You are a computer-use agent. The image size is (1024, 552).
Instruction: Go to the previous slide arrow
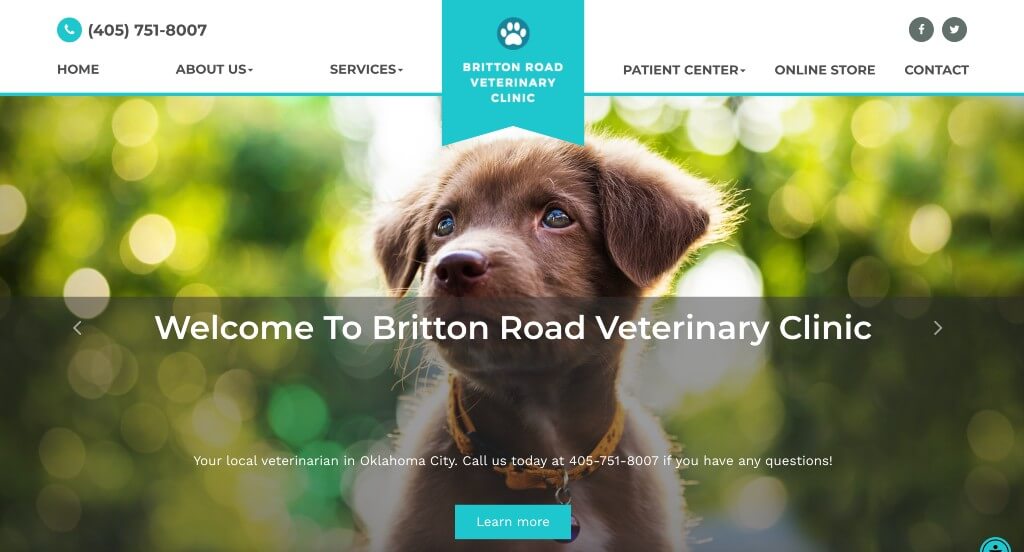[78, 328]
